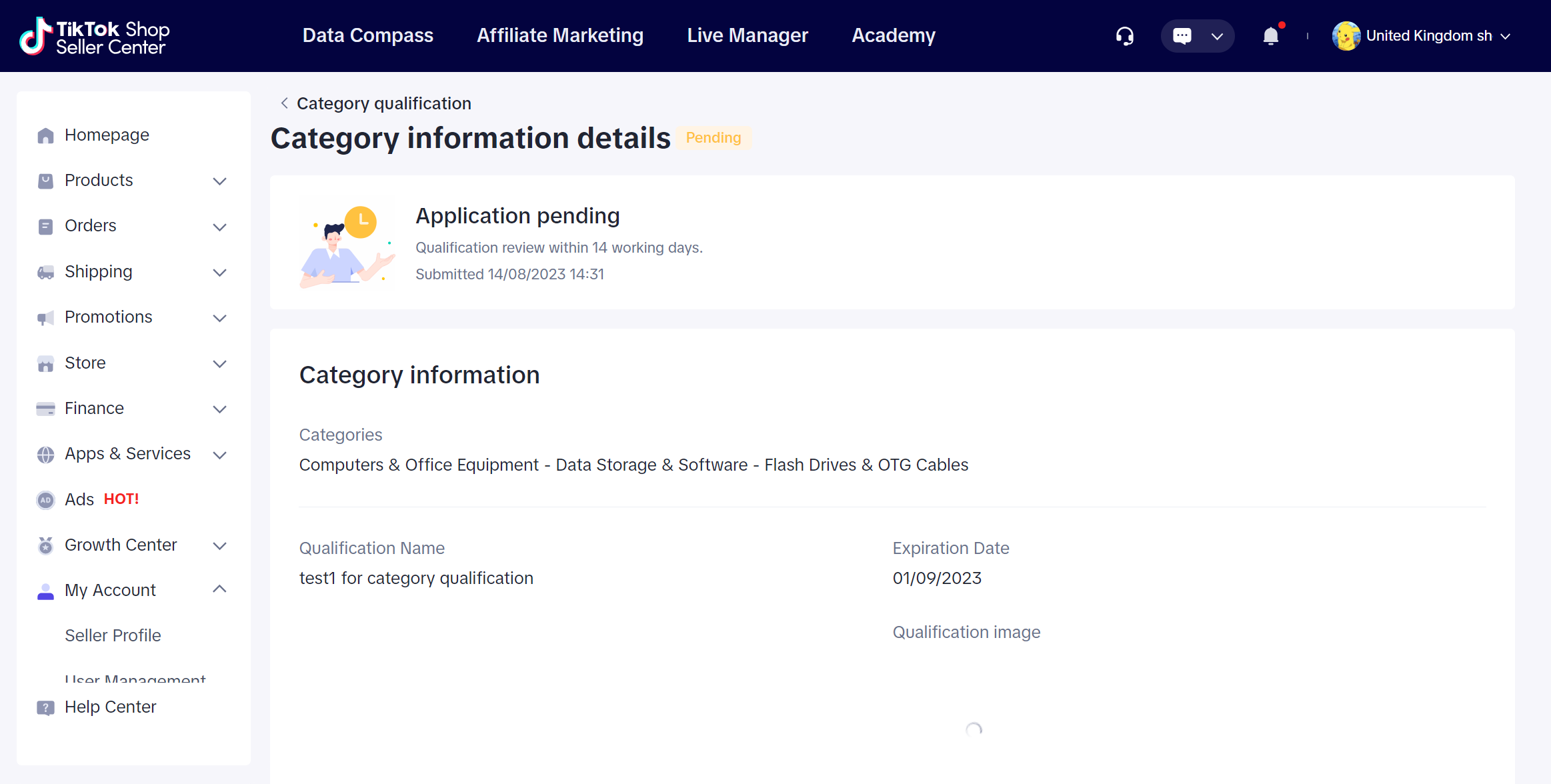Click the Homepage house icon

[x=45, y=135]
